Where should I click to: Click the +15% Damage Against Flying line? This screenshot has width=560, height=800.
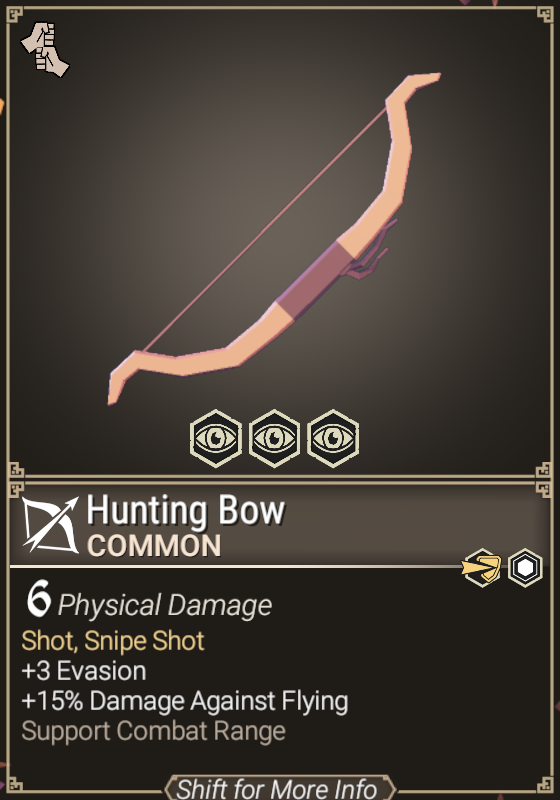click(185, 701)
